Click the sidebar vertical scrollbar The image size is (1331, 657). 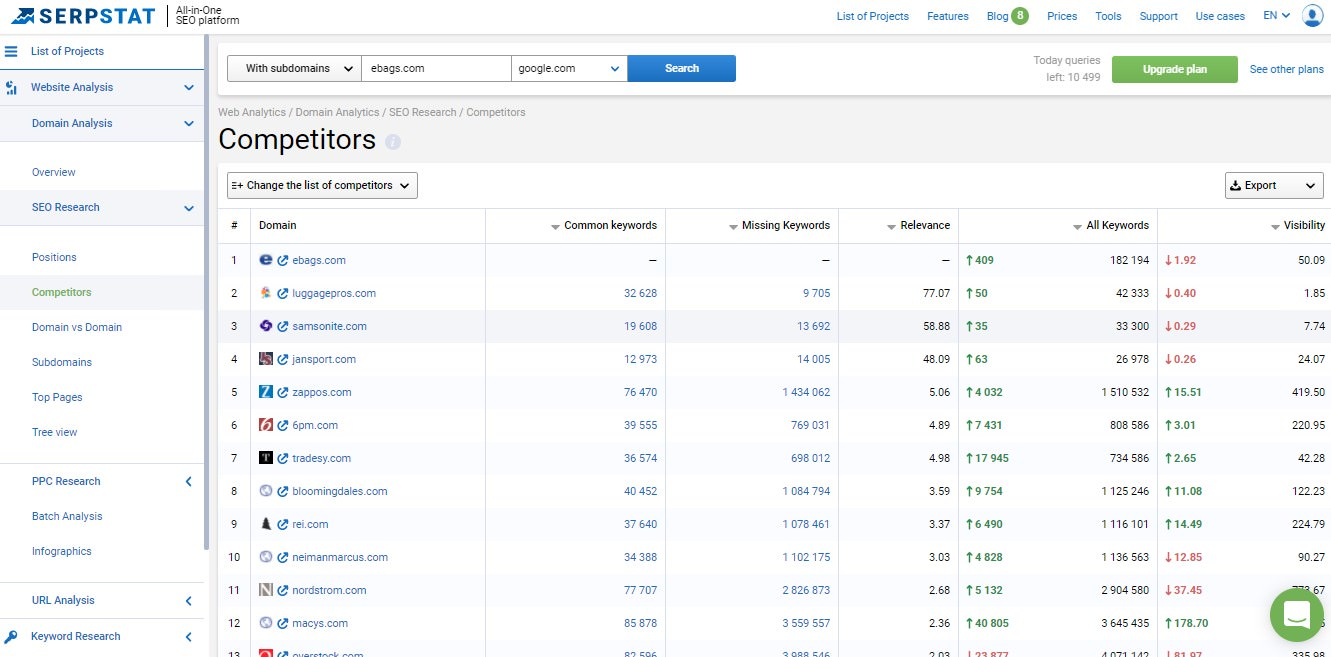(x=205, y=290)
